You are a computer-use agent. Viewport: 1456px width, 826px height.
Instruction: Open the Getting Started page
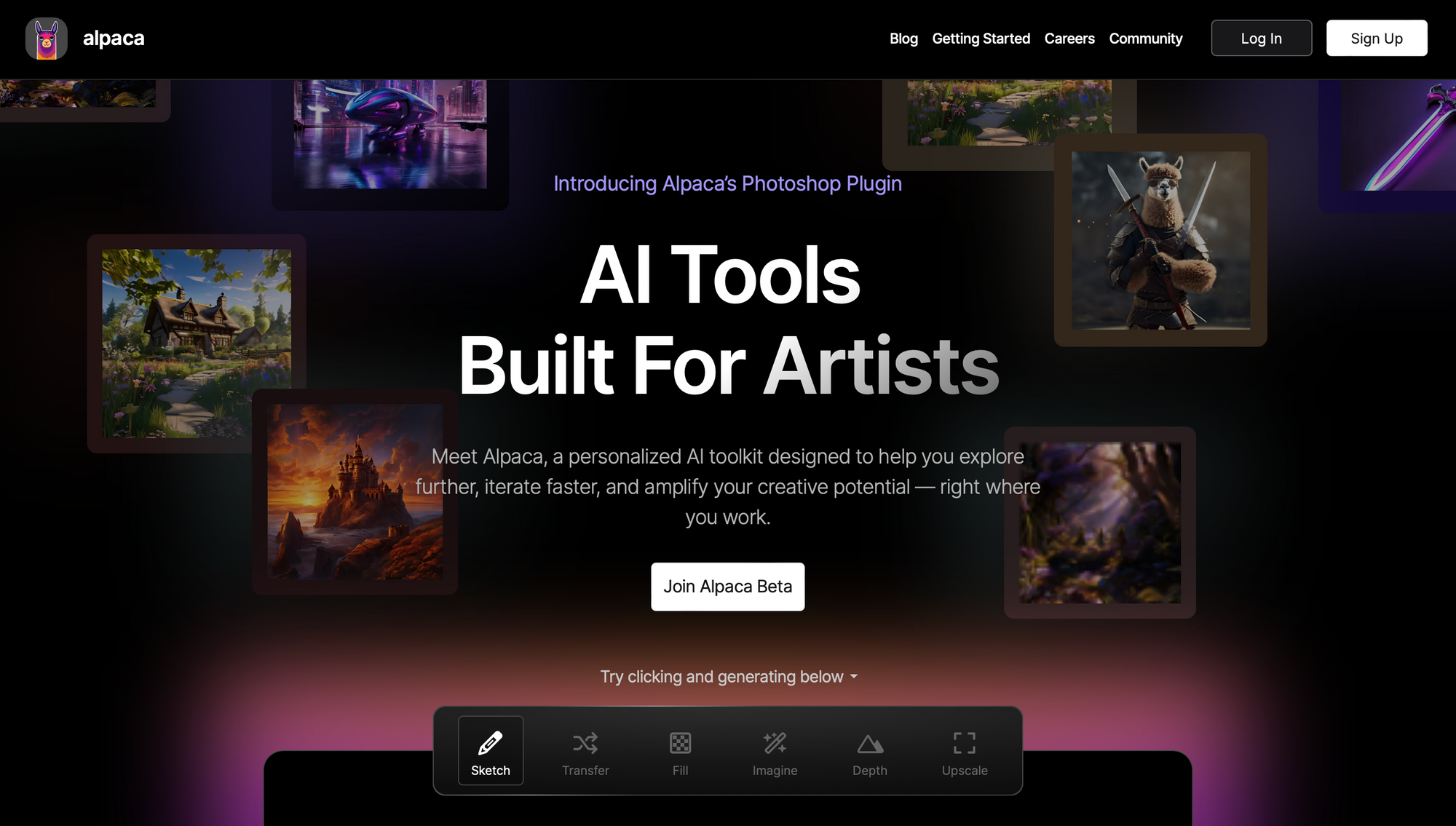pyautogui.click(x=981, y=39)
